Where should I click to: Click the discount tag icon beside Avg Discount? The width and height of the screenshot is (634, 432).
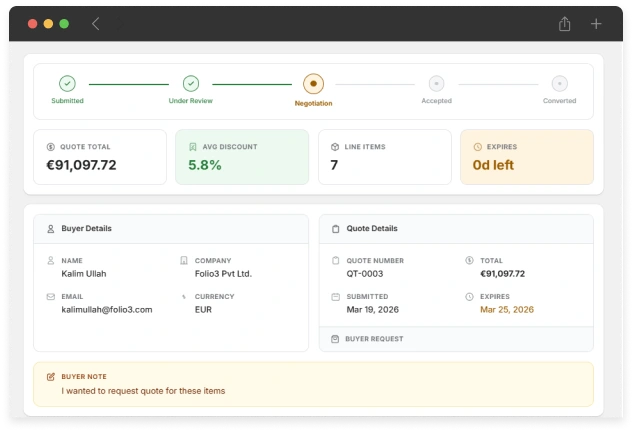click(x=193, y=147)
